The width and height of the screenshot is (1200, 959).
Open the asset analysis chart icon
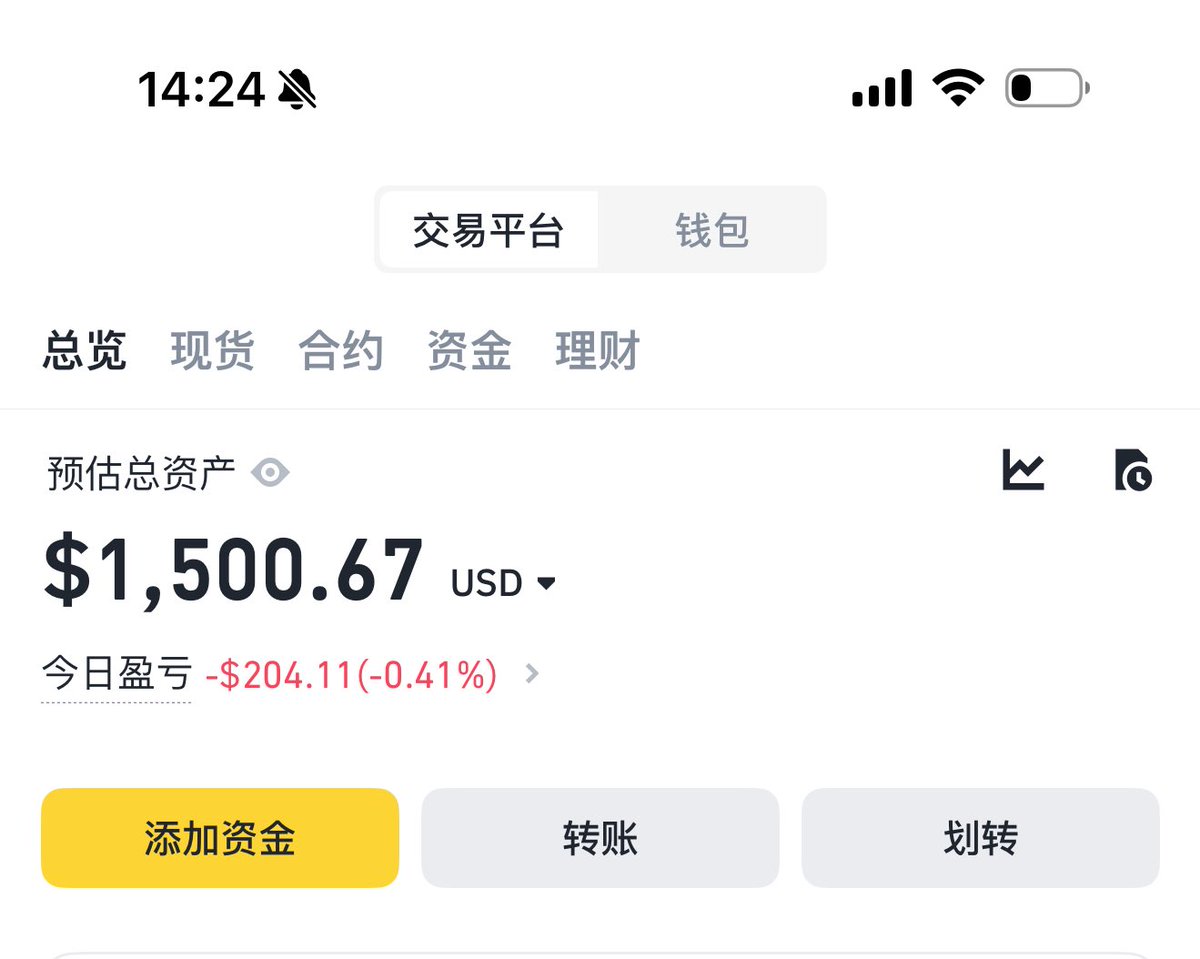pyautogui.click(x=1023, y=470)
